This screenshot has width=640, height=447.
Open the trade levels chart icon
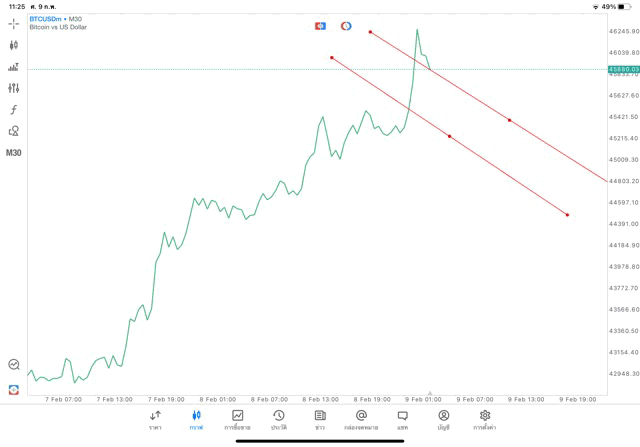14,67
